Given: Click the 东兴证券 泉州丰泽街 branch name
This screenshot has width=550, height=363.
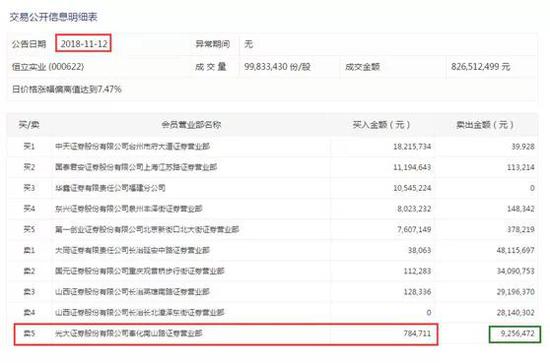Looking at the screenshot, I should click(x=129, y=209).
